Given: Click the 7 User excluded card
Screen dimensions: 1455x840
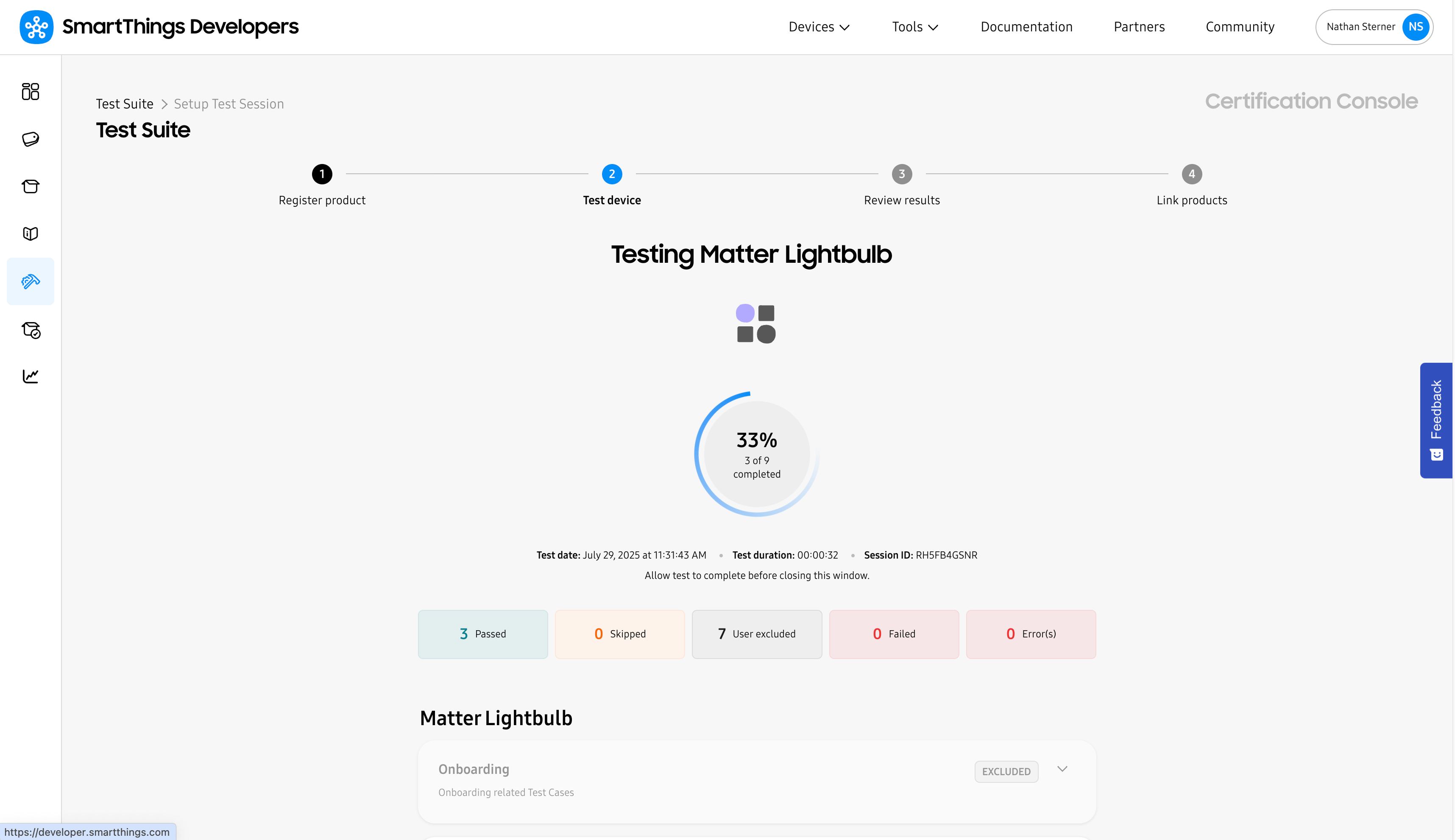Looking at the screenshot, I should (757, 634).
